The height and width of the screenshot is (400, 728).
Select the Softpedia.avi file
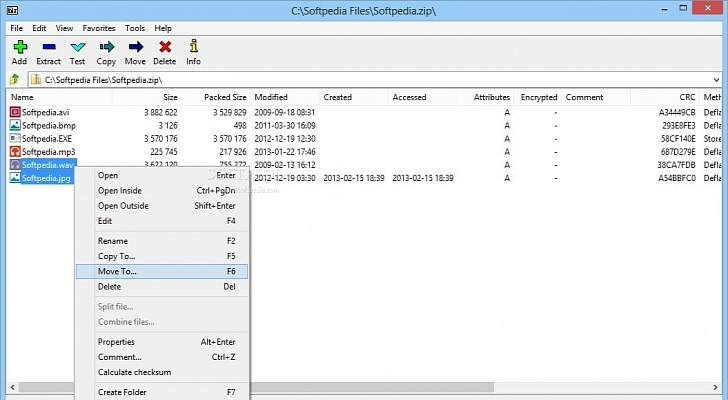(47, 112)
